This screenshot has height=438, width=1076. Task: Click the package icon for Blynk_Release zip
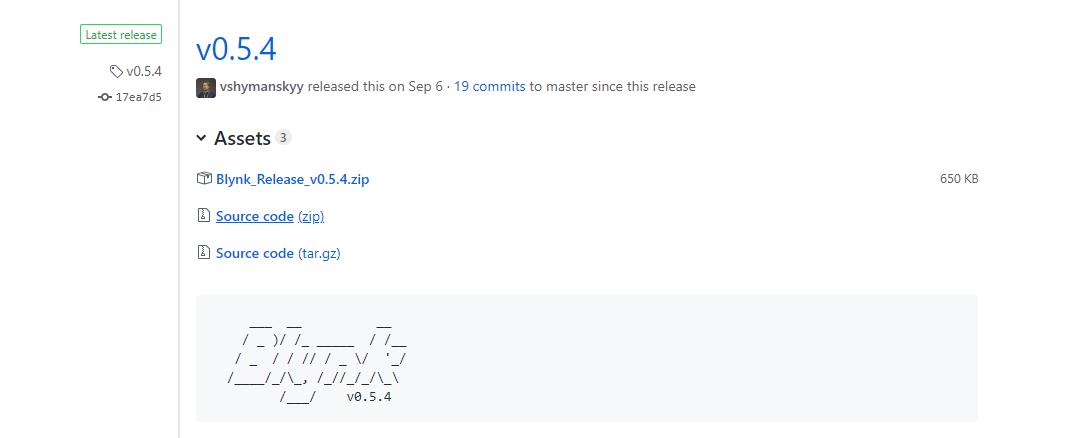[x=204, y=178]
